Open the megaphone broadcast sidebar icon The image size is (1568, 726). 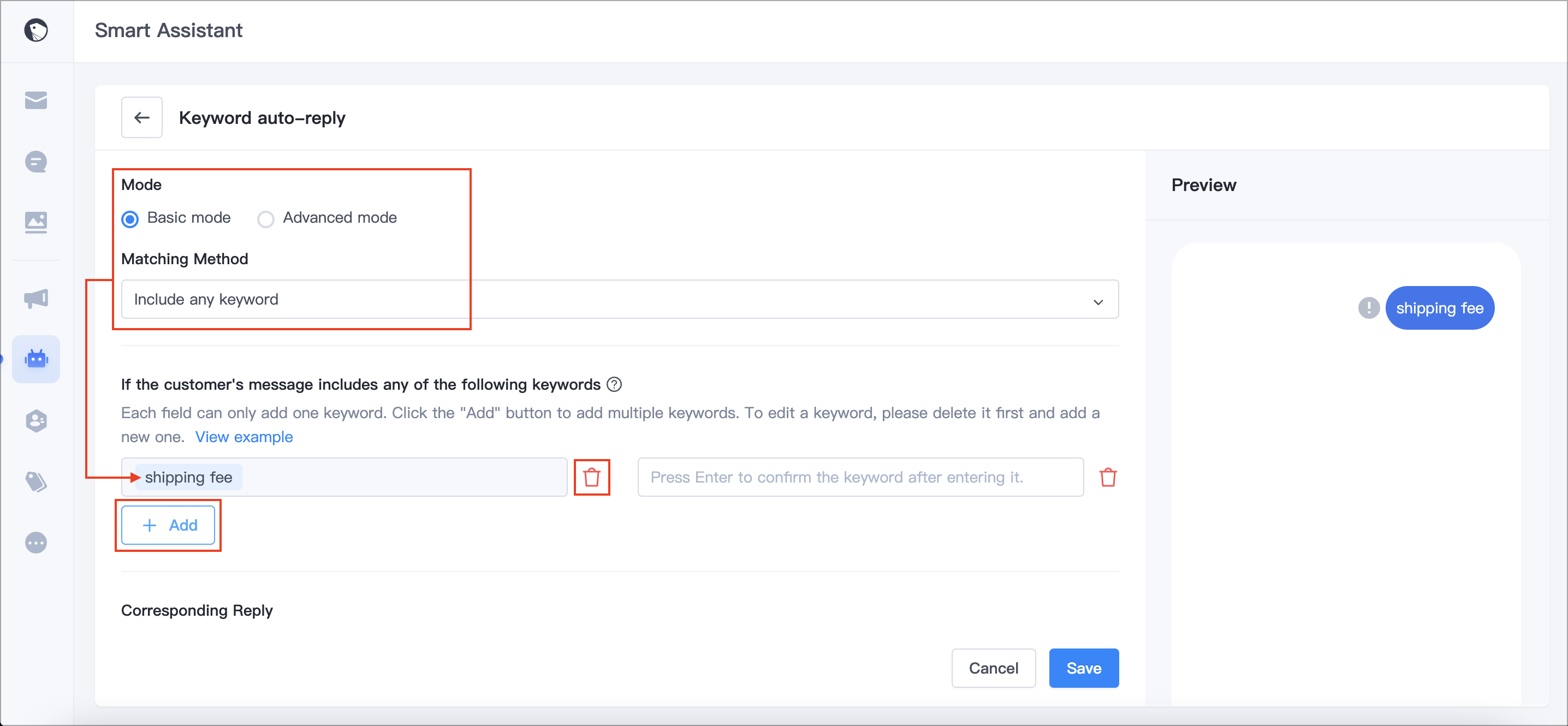tap(36, 298)
